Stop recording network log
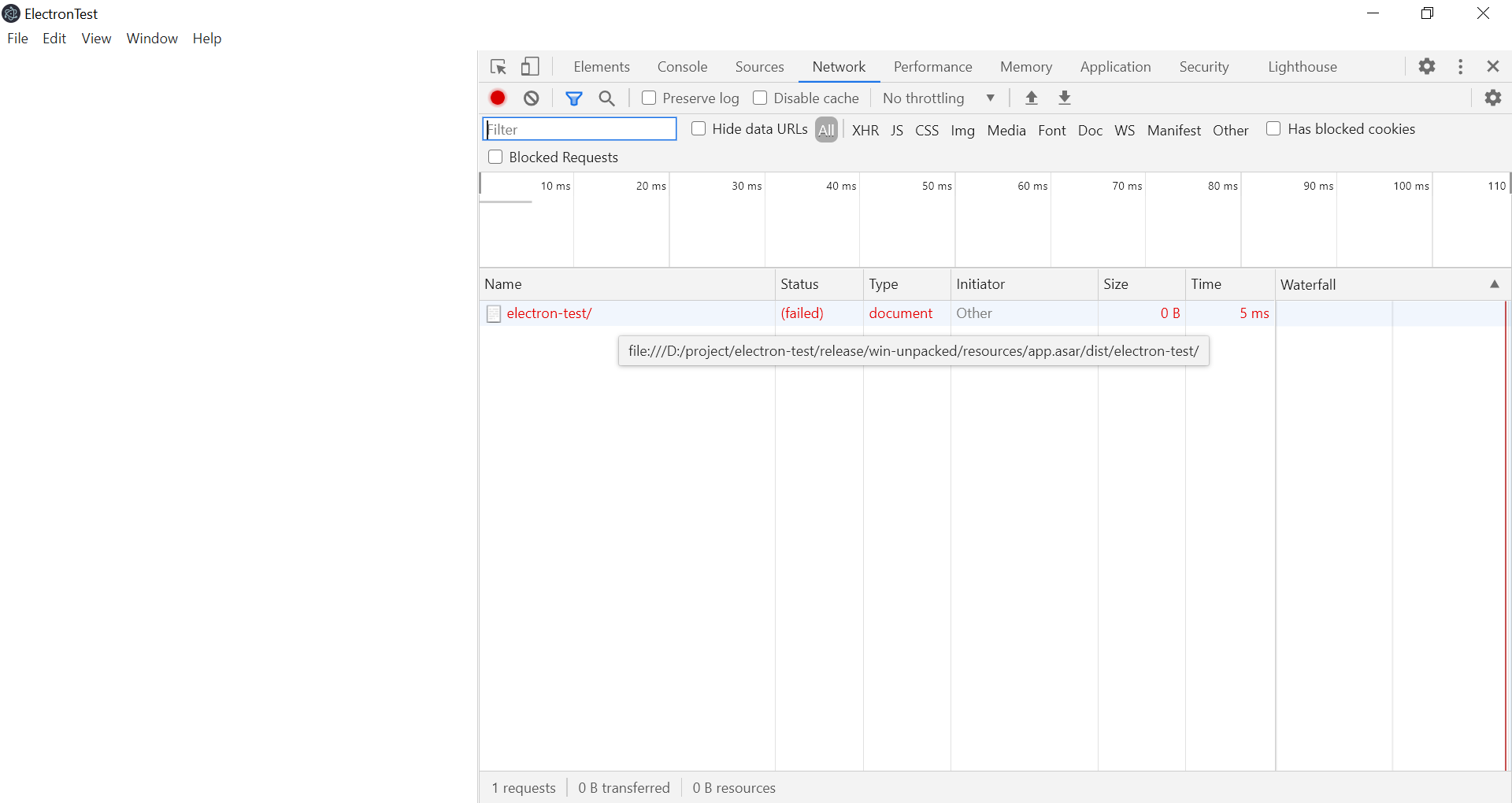The width and height of the screenshot is (1512, 803). pyautogui.click(x=497, y=98)
